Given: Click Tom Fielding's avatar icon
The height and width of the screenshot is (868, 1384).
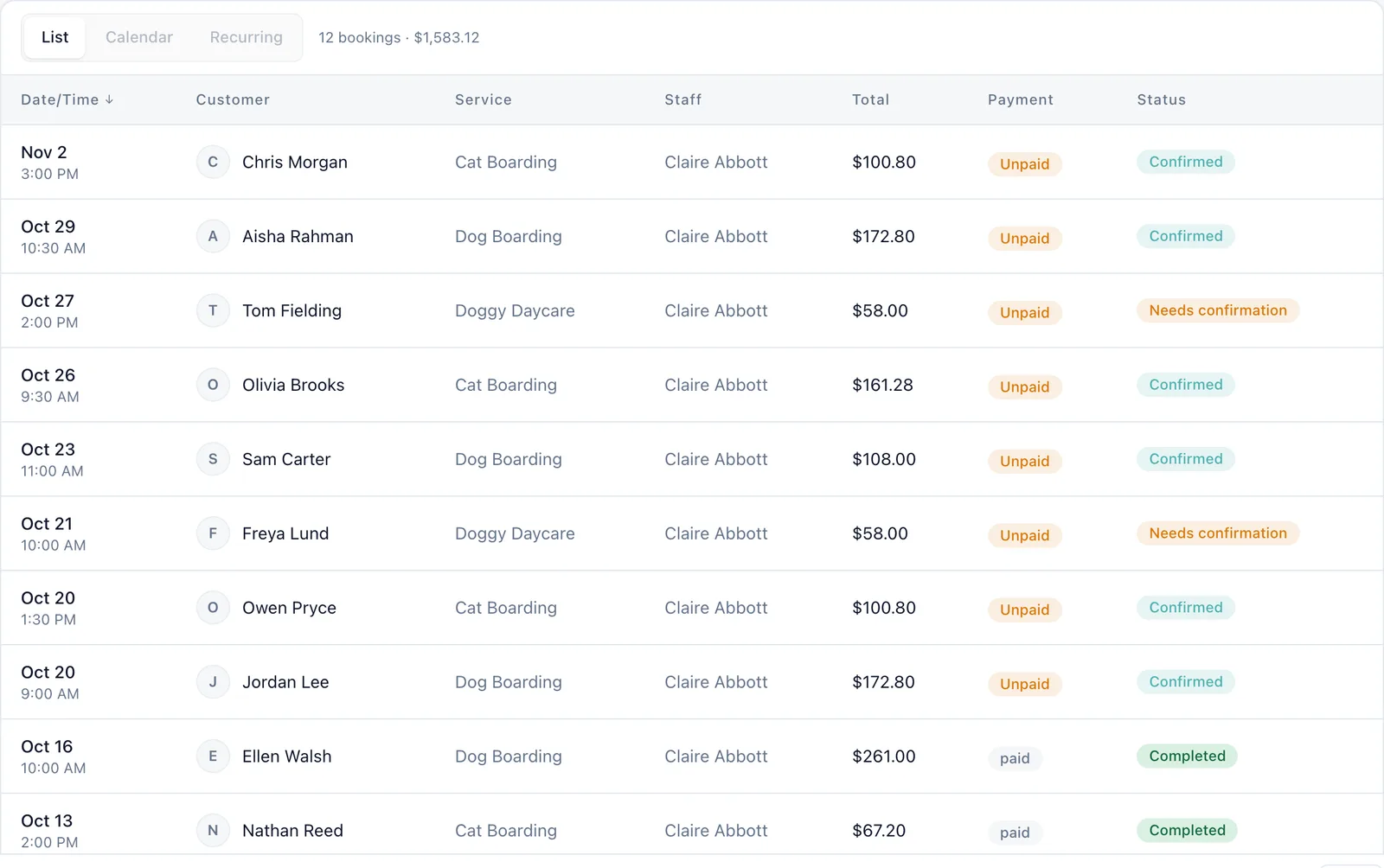Looking at the screenshot, I should click(x=213, y=310).
